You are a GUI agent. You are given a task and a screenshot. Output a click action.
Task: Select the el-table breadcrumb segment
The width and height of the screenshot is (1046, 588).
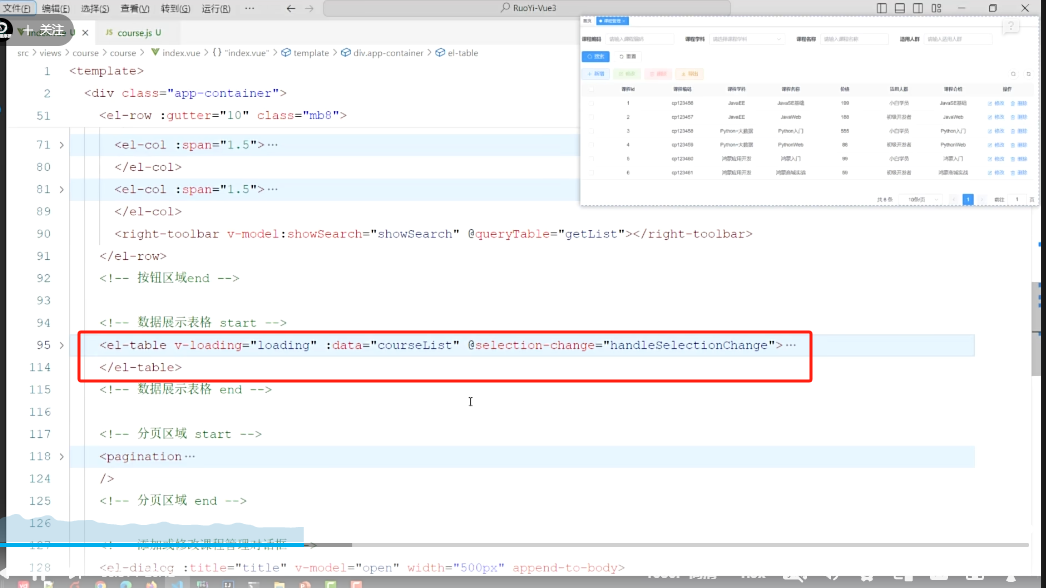[x=457, y=53]
